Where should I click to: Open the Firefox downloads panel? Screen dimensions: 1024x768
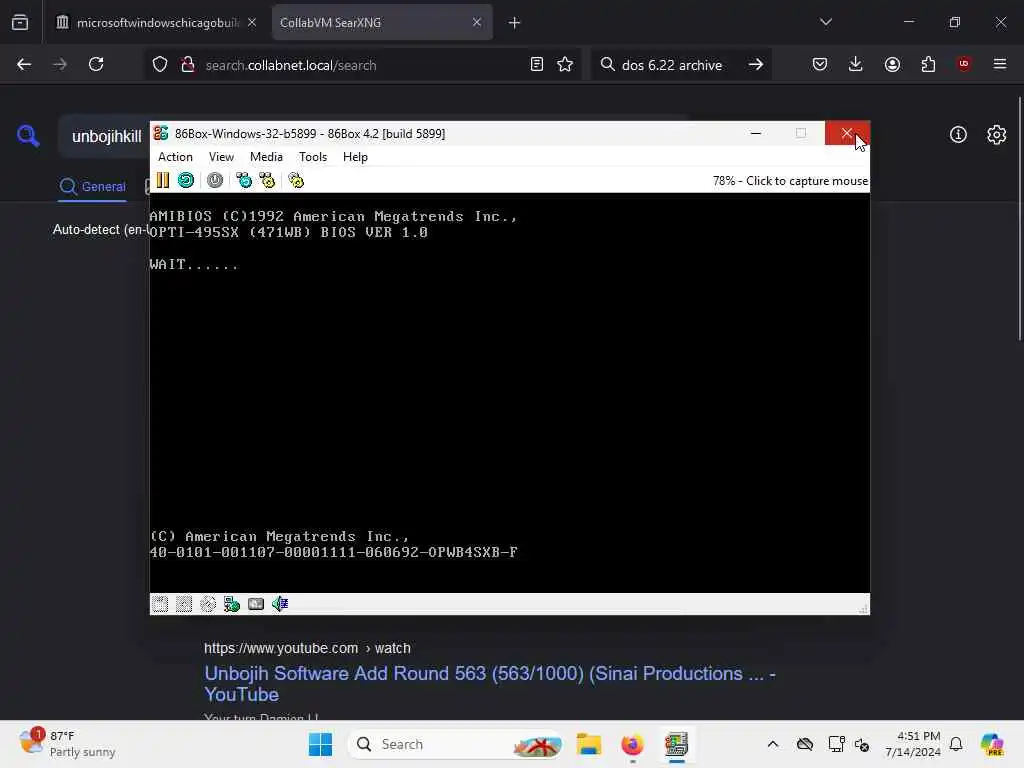click(x=856, y=64)
